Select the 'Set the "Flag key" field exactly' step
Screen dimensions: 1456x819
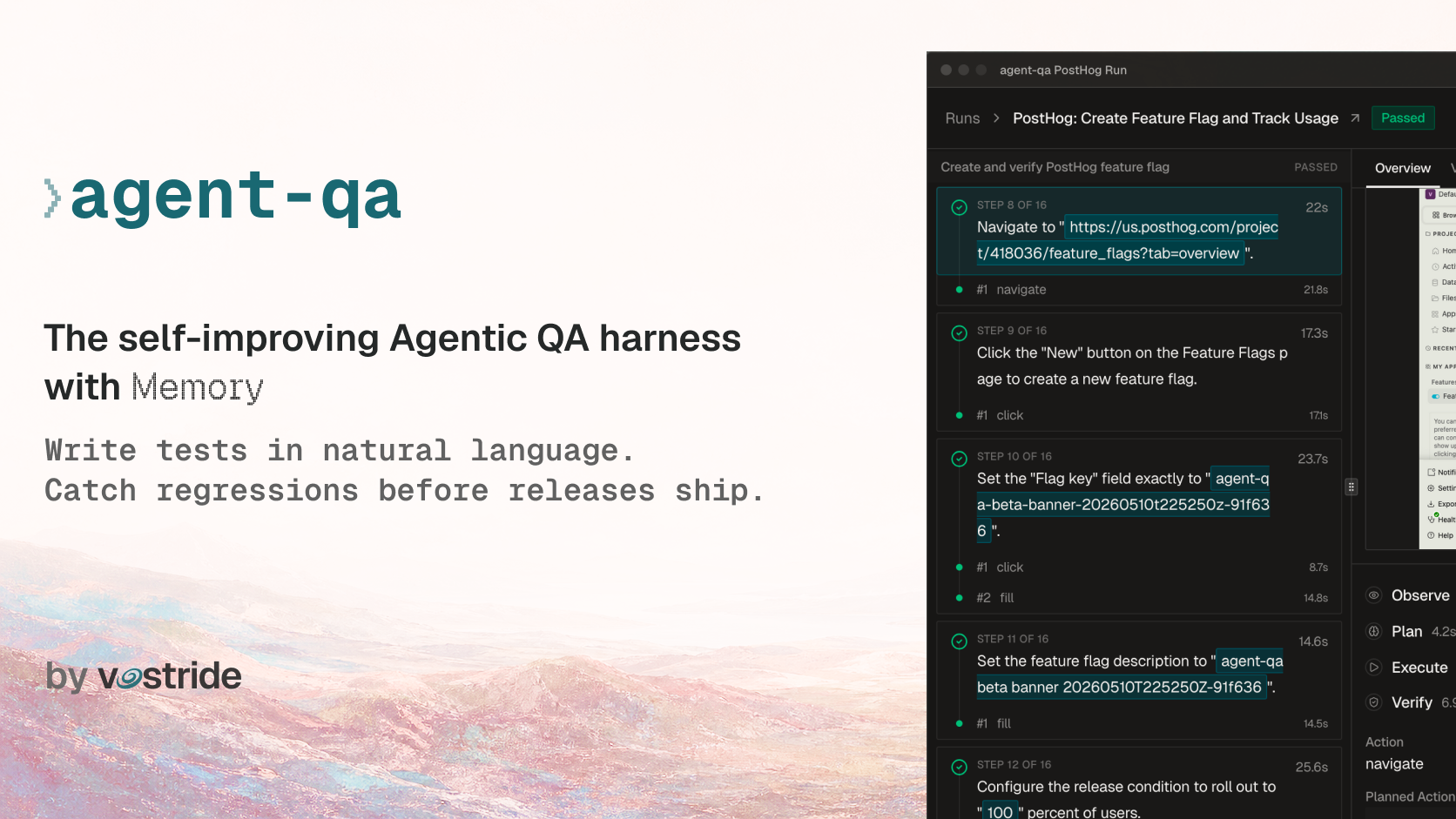[x=1139, y=496]
